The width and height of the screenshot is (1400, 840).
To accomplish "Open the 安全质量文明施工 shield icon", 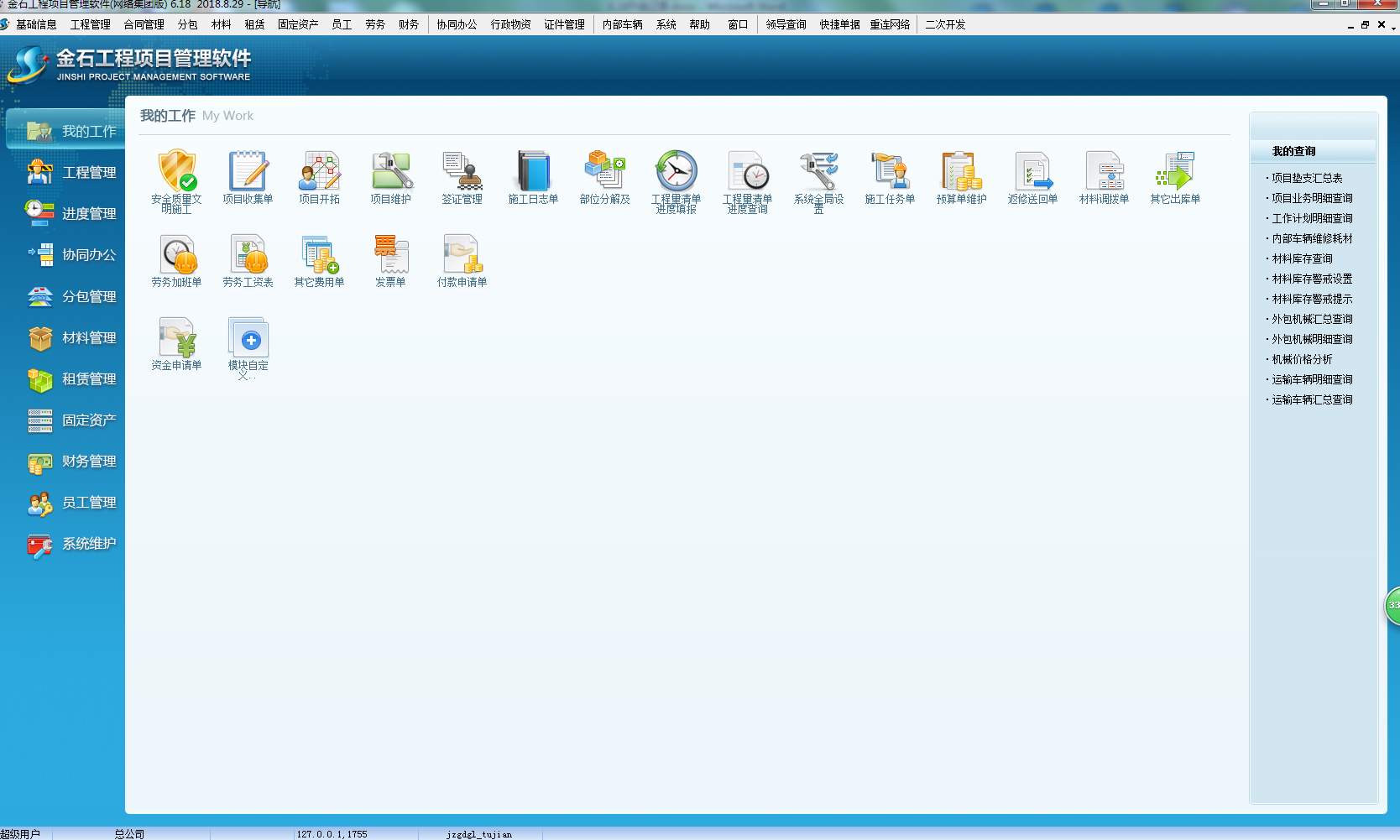I will [x=177, y=171].
